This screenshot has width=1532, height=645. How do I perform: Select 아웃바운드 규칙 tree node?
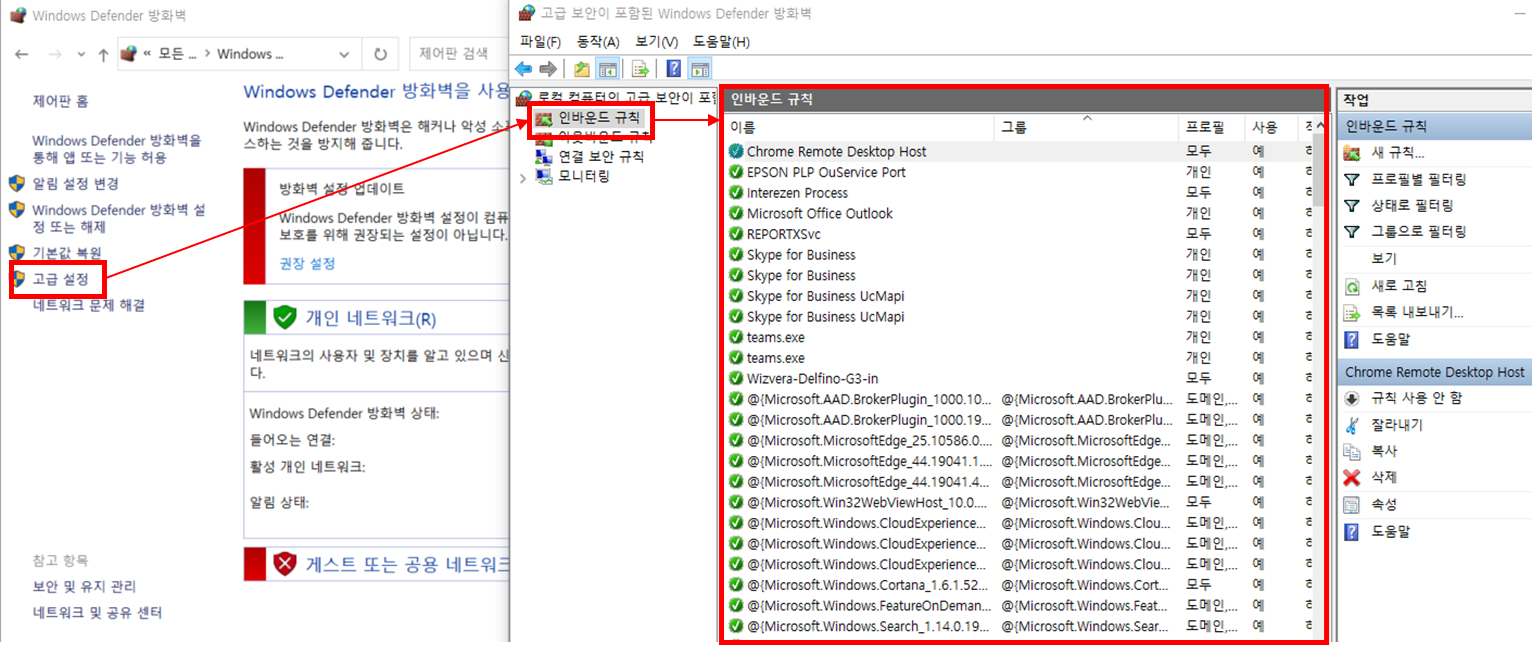[x=605, y=137]
